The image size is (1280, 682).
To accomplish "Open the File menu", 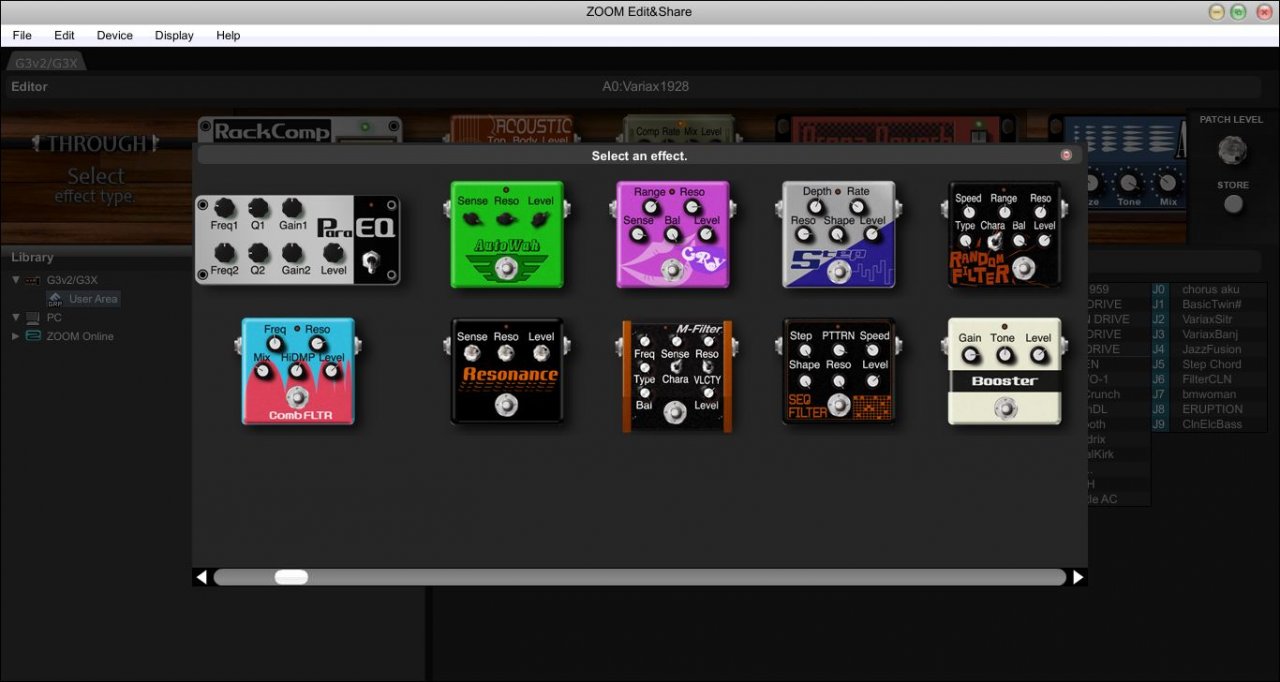I will (22, 35).
